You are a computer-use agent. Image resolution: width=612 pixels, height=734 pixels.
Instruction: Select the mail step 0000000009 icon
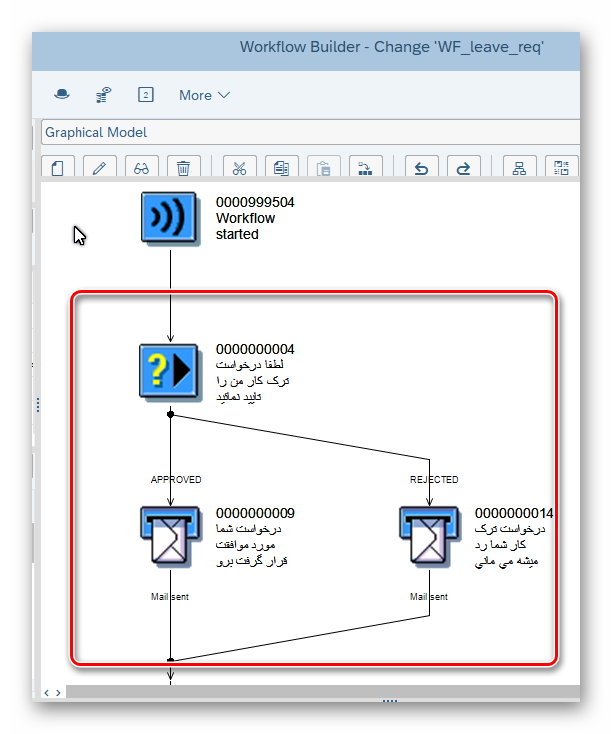pyautogui.click(x=169, y=537)
